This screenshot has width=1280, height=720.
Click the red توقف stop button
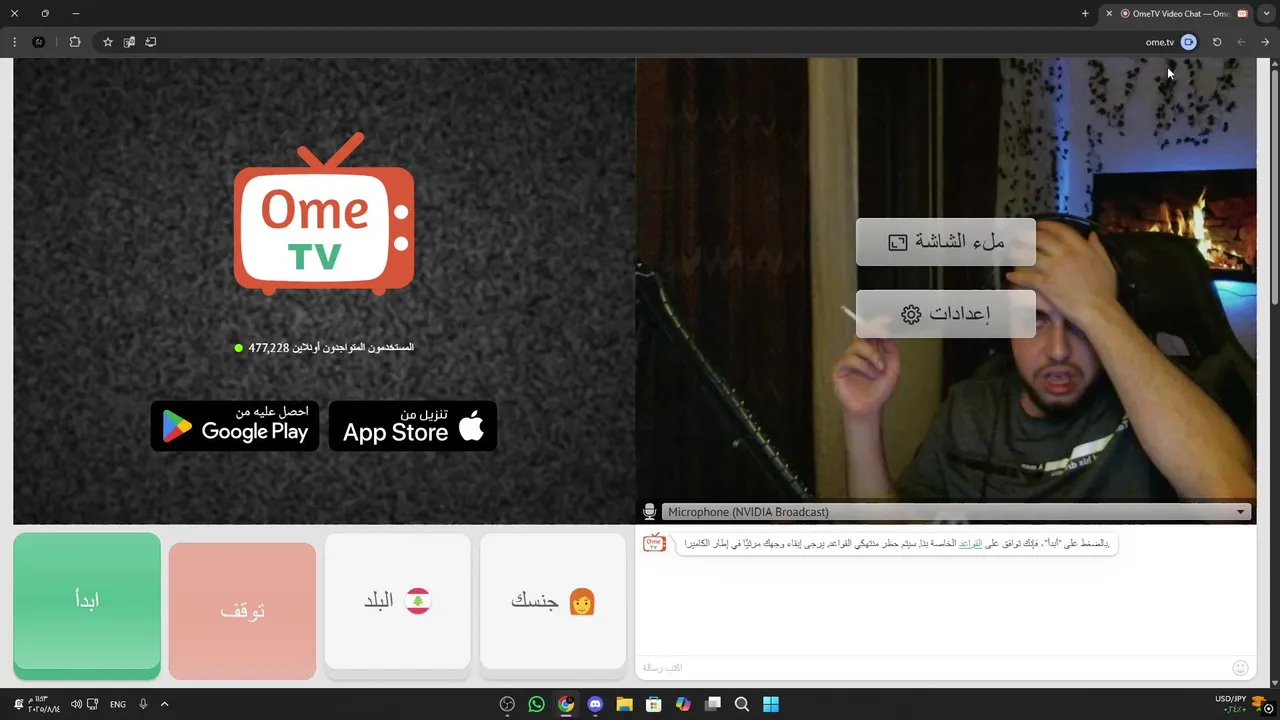[x=242, y=611]
